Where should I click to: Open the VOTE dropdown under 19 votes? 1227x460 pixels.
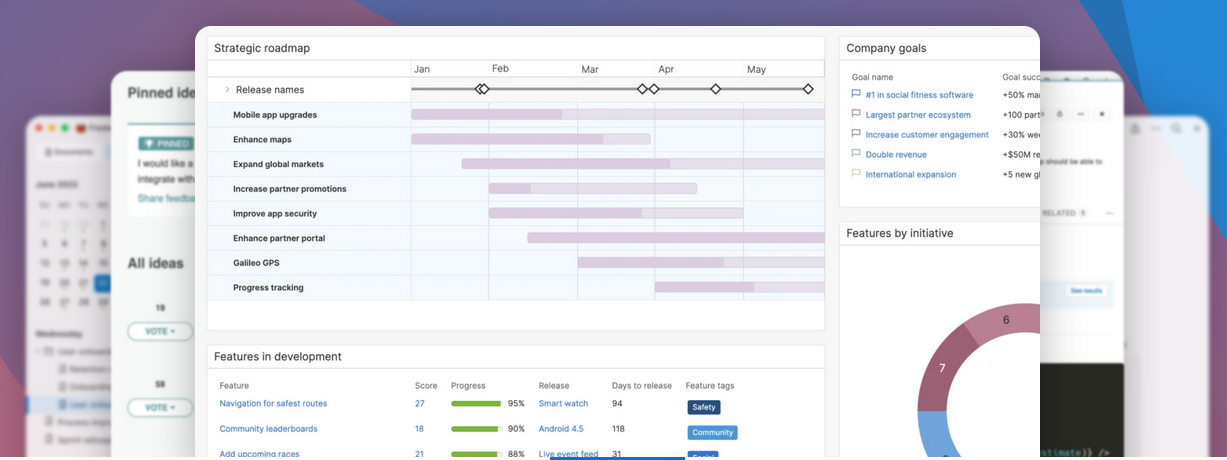[159, 331]
